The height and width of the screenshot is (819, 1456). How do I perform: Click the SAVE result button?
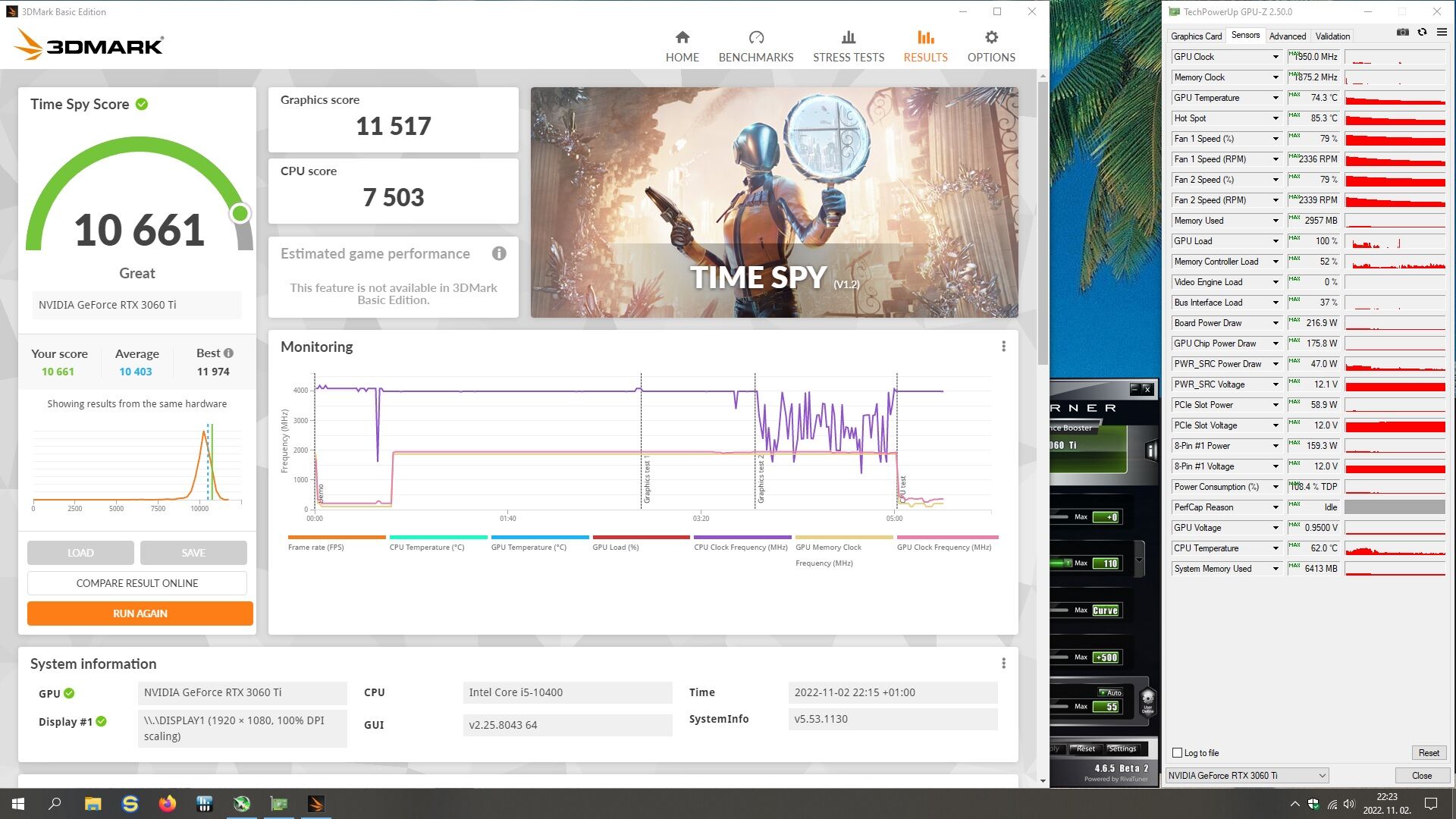tap(193, 553)
